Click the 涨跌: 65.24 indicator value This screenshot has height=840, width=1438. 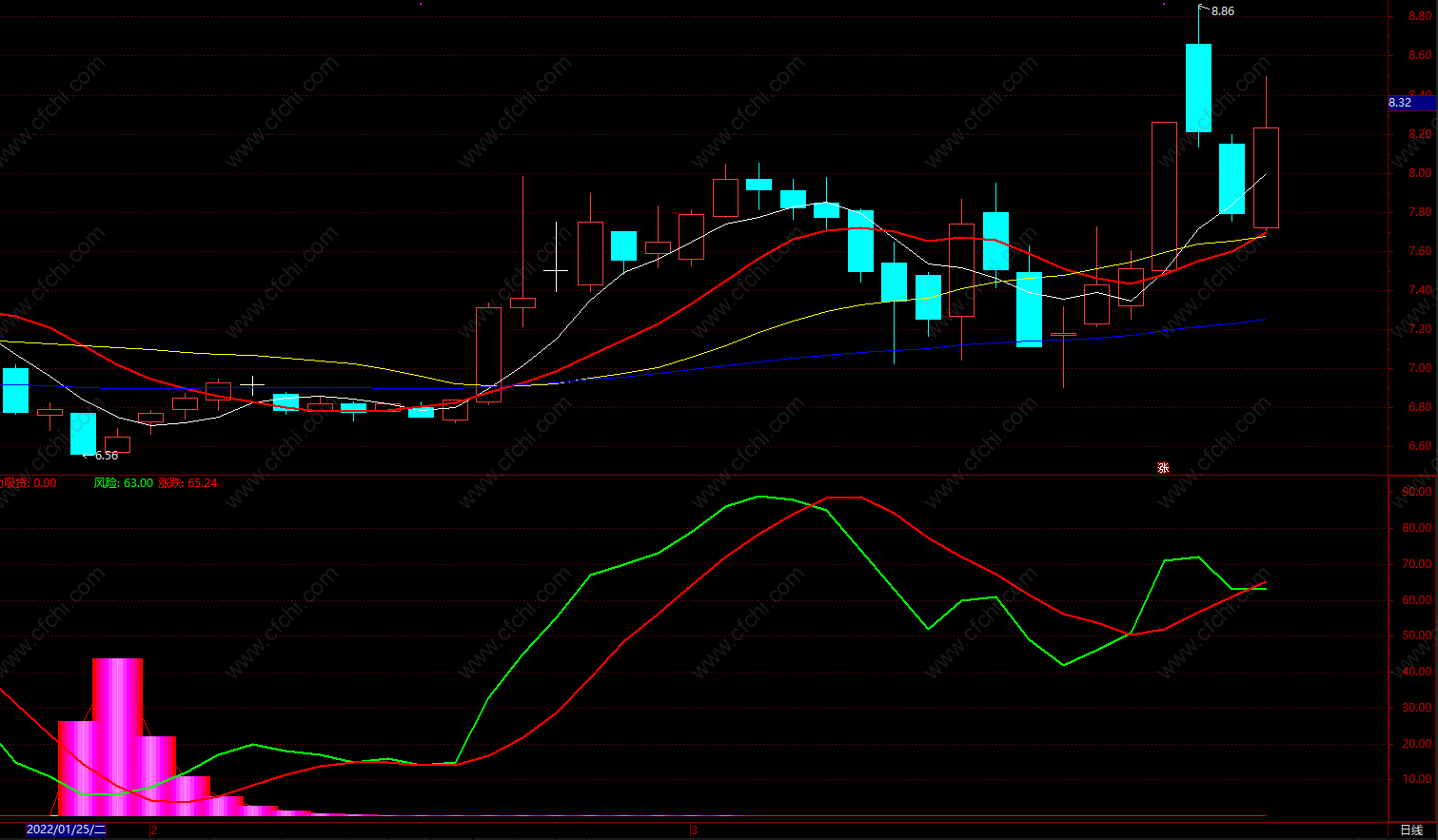pyautogui.click(x=187, y=483)
